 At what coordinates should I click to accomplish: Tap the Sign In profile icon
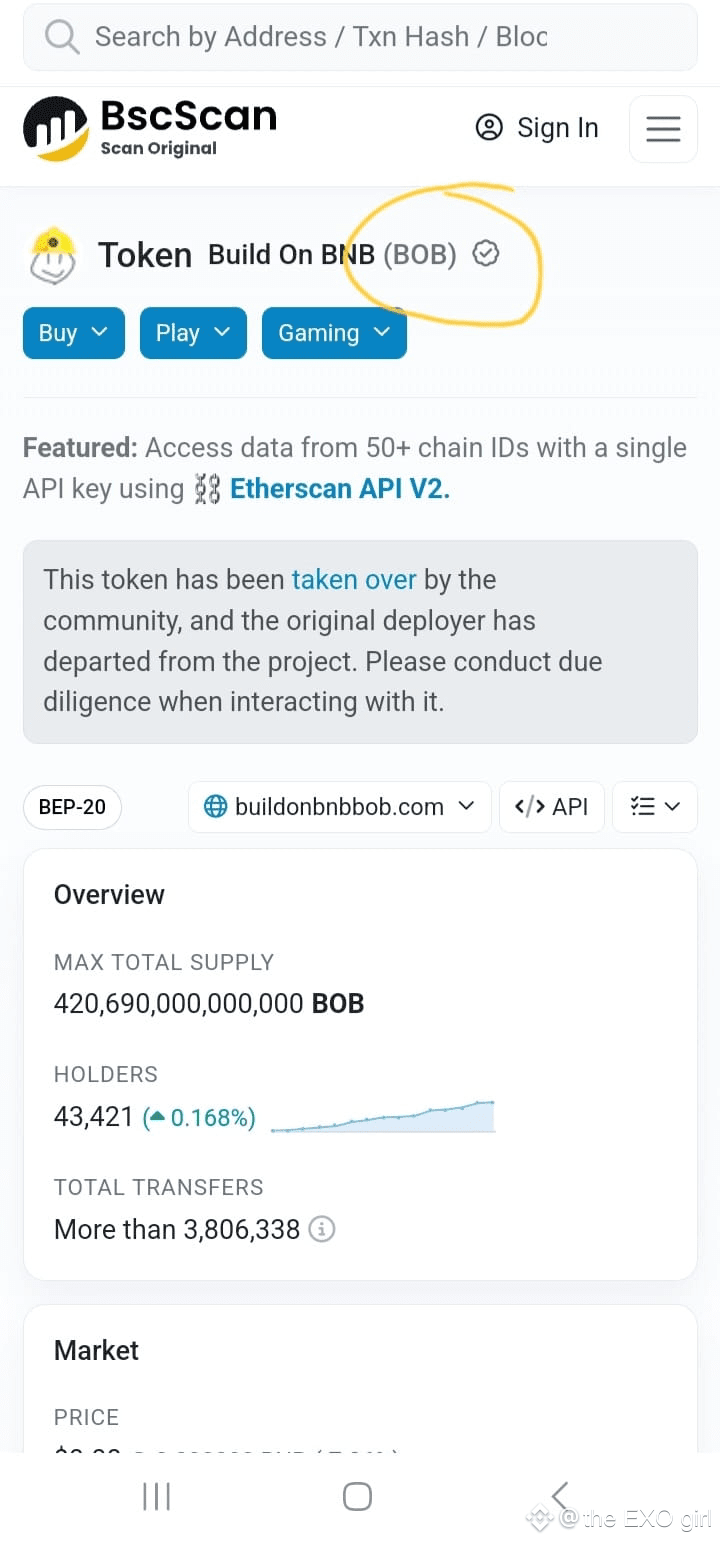click(x=489, y=128)
